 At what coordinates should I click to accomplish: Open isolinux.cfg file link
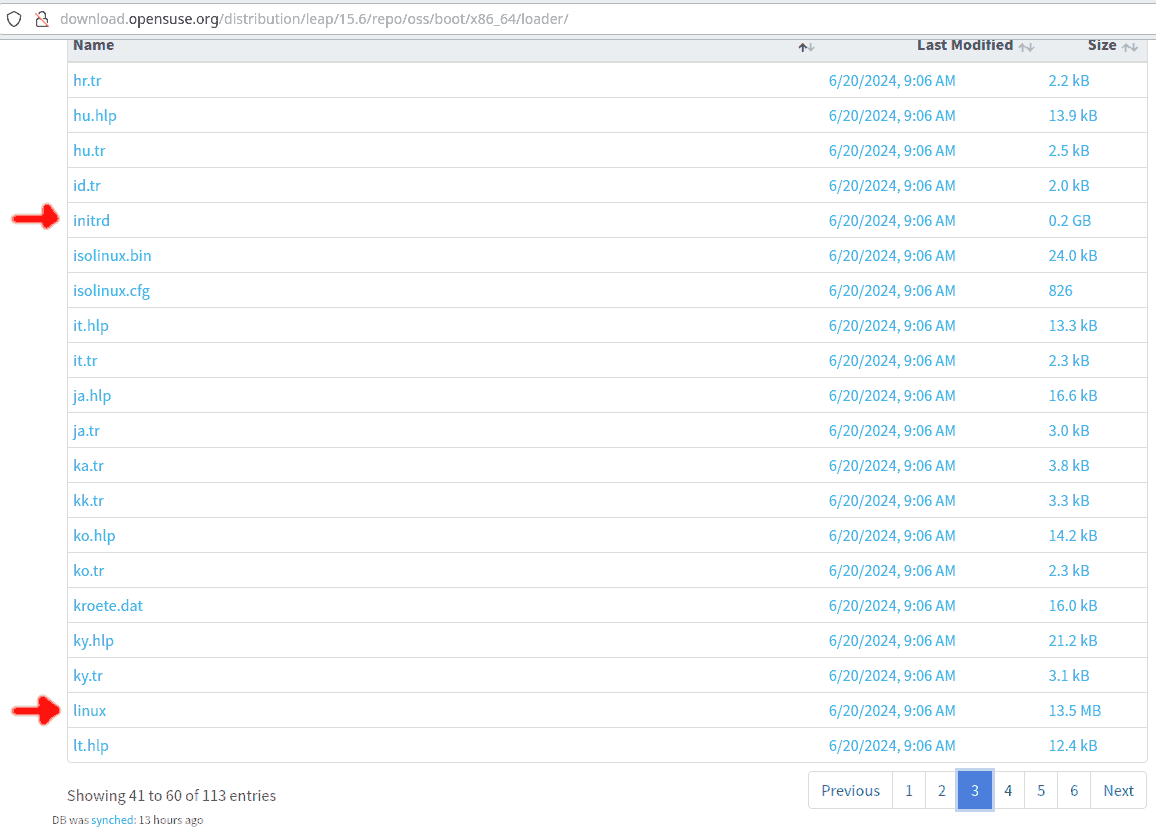tap(111, 290)
